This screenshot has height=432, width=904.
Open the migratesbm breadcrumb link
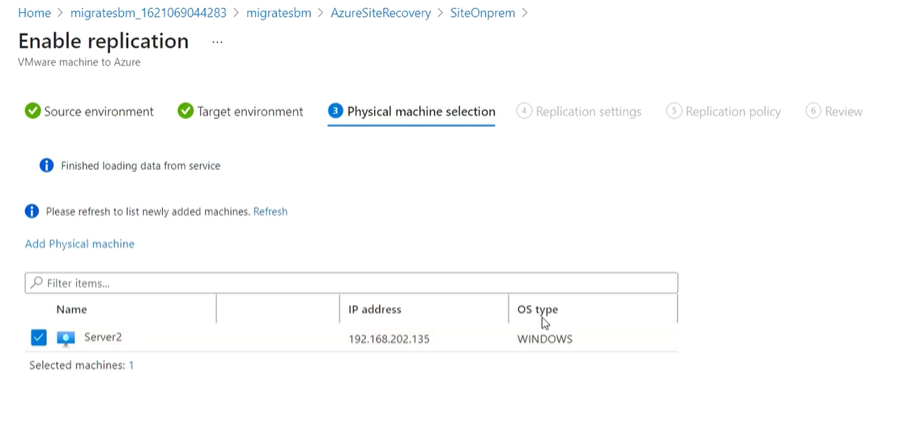[x=278, y=13]
